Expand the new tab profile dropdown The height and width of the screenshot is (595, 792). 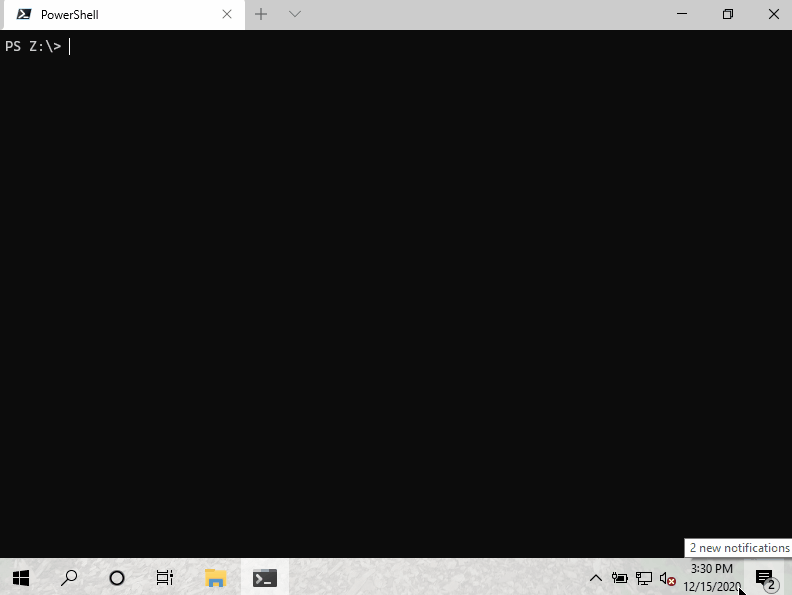point(295,14)
